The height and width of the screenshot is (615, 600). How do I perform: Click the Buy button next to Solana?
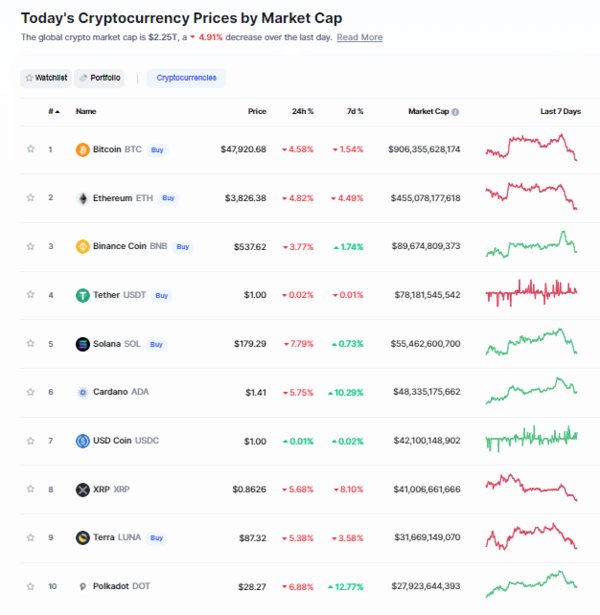click(x=156, y=344)
